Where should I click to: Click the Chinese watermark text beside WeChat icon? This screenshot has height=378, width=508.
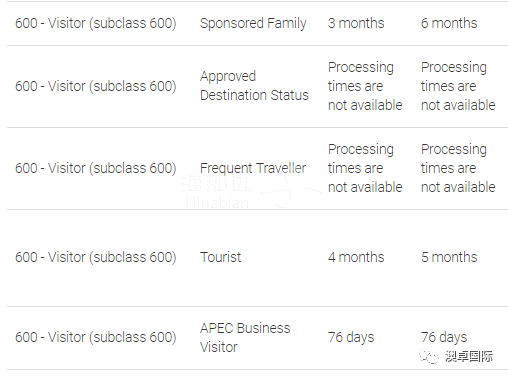pyautogui.click(x=469, y=356)
